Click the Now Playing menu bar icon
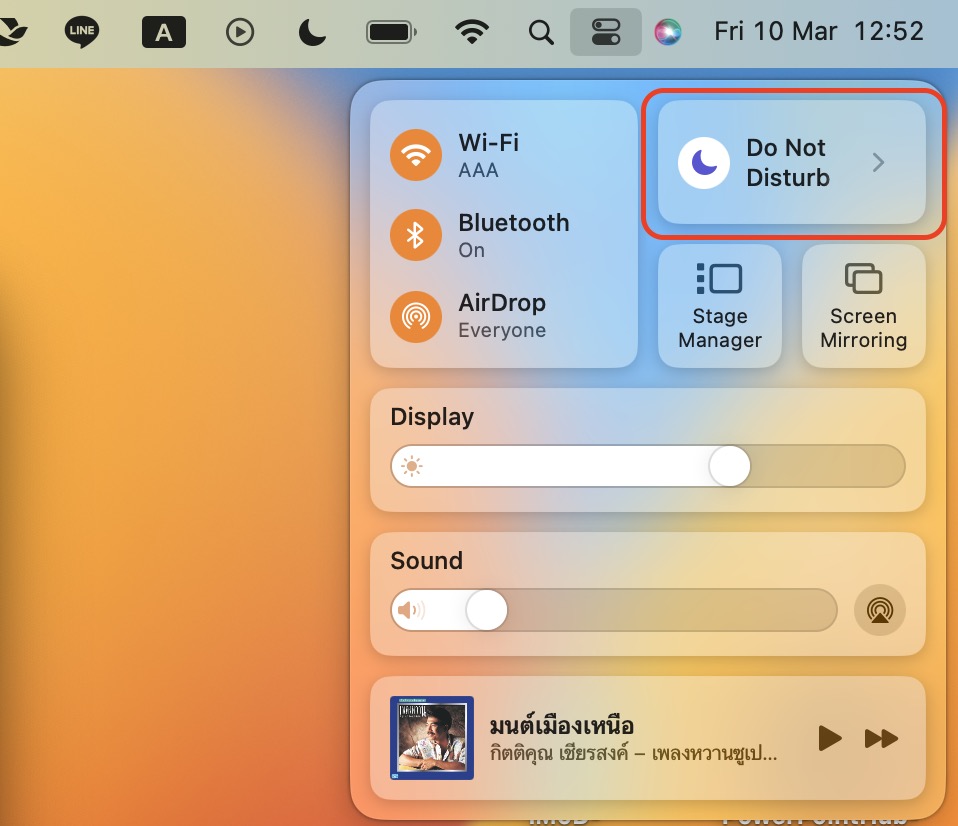The width and height of the screenshot is (958, 826). (240, 32)
